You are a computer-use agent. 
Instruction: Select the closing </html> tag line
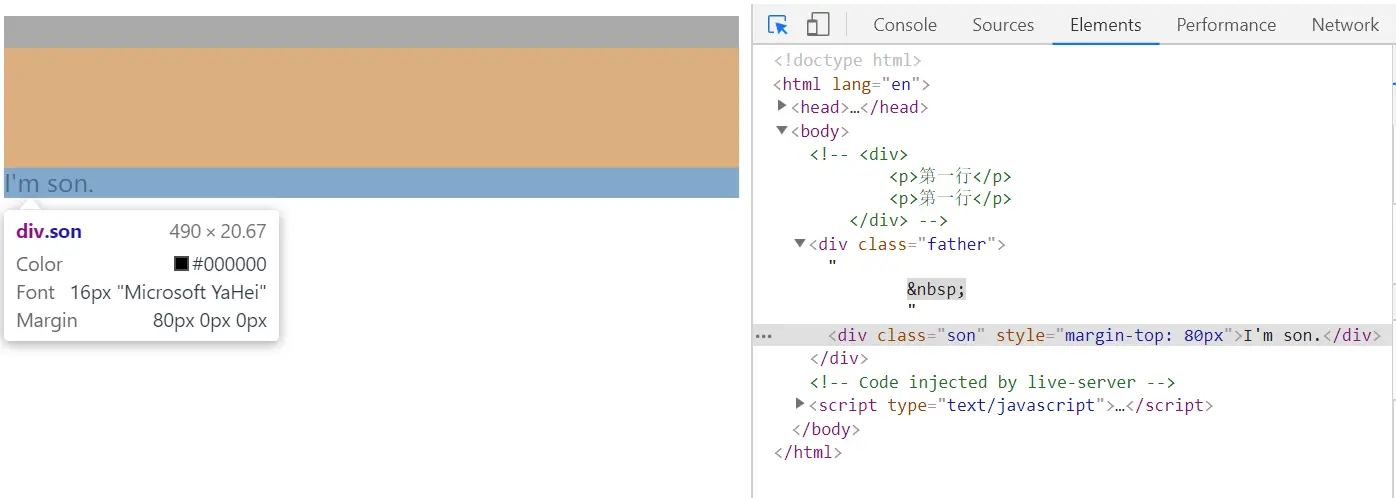(808, 452)
